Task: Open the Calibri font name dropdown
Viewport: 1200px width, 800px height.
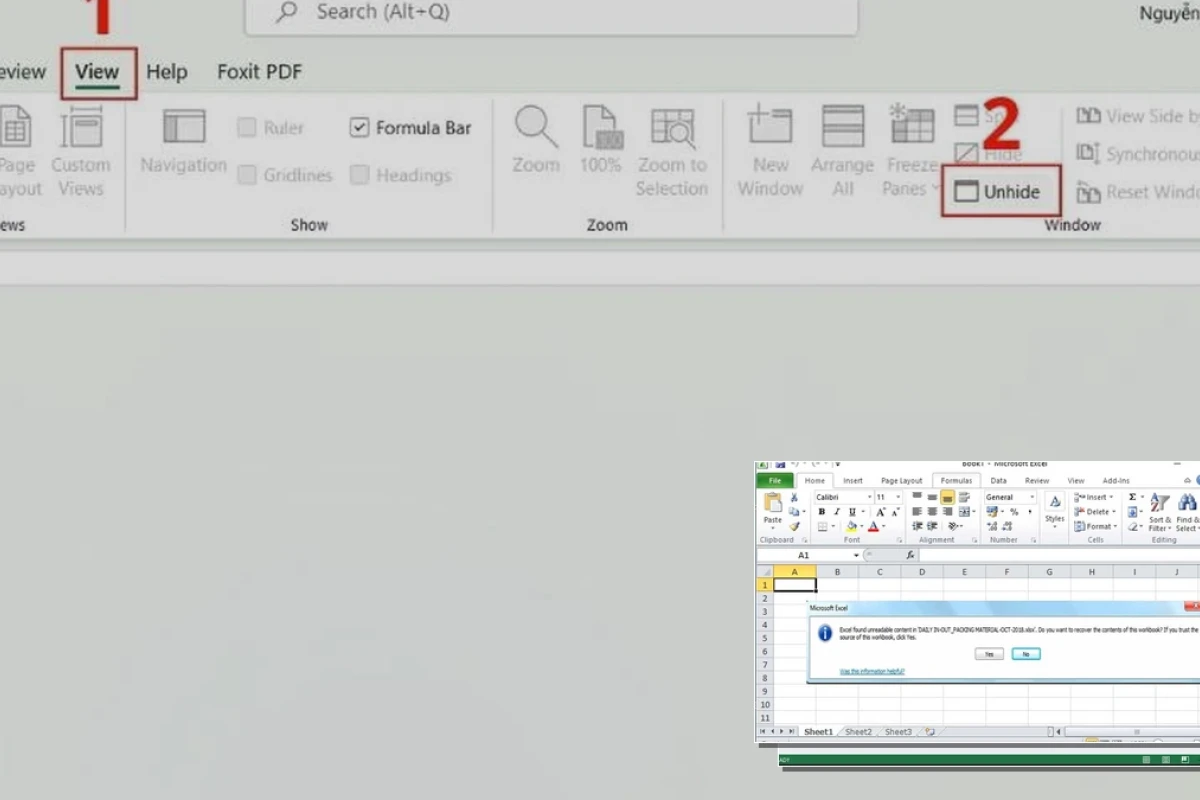Action: coord(870,497)
